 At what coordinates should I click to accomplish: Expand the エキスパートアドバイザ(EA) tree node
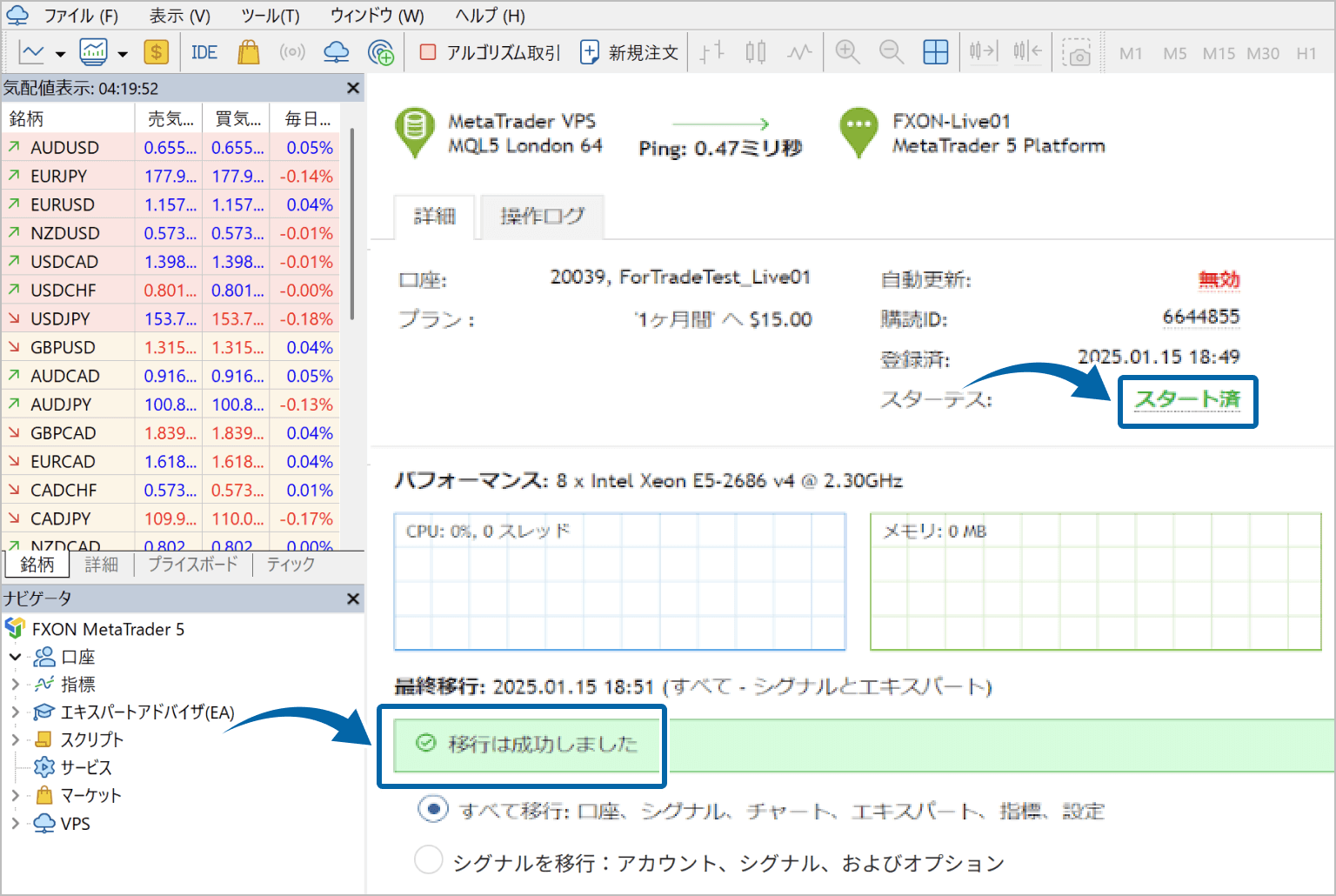(x=15, y=712)
